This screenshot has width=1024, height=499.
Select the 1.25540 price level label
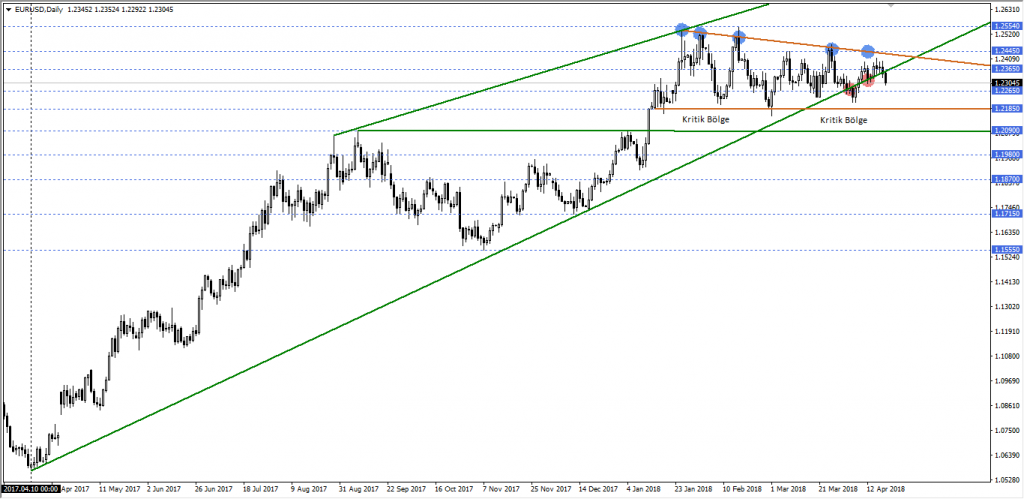[x=1006, y=26]
